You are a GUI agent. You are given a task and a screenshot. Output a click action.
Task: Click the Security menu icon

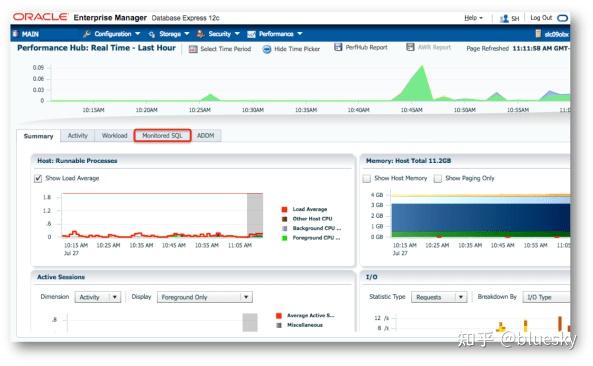click(x=200, y=34)
